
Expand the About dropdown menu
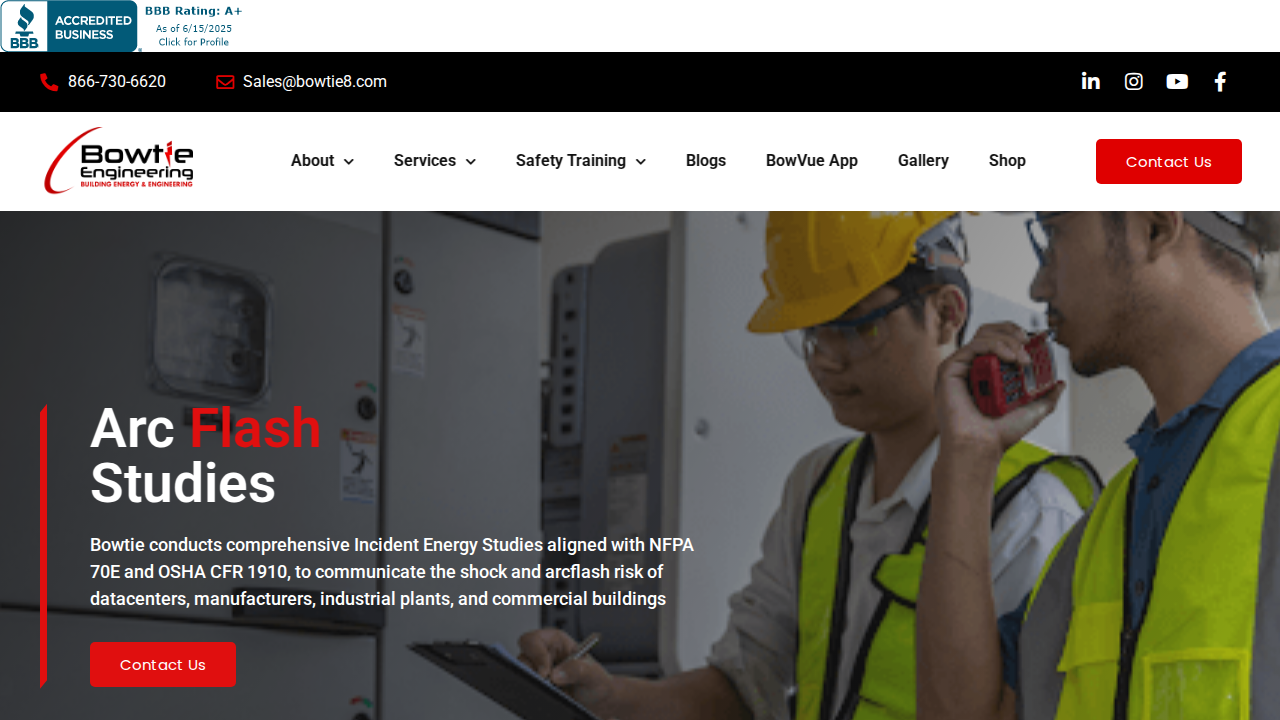coord(322,161)
